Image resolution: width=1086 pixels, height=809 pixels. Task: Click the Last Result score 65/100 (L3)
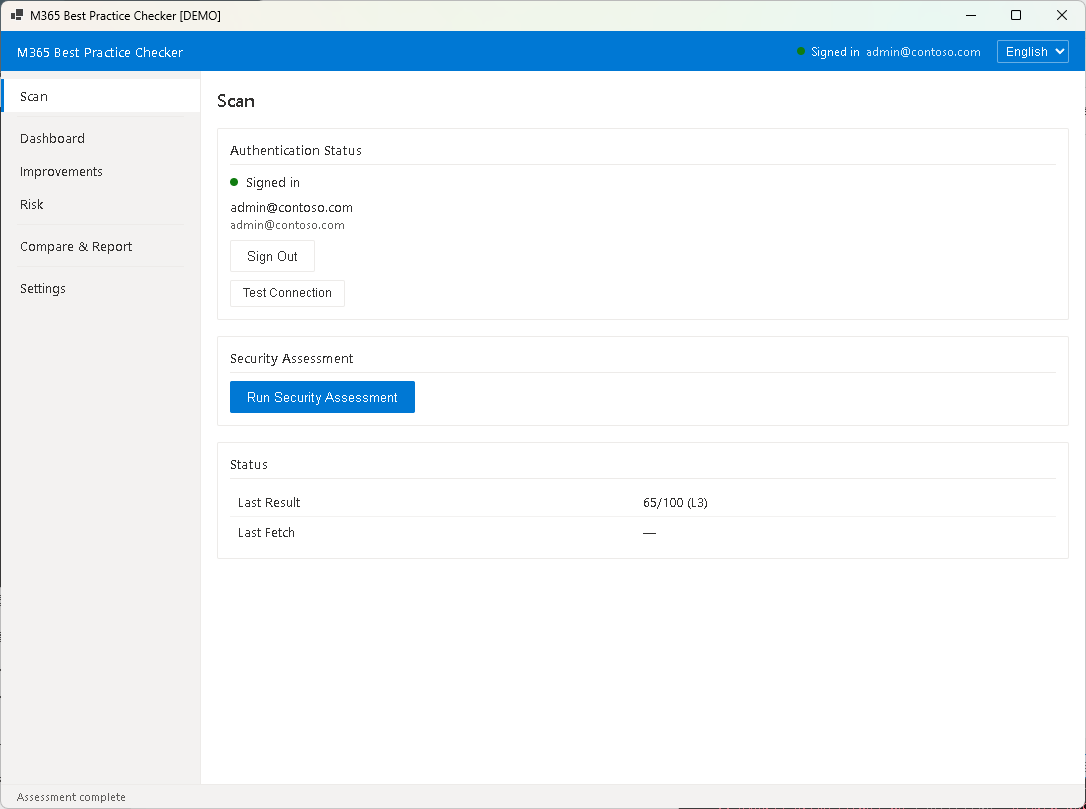[675, 503]
